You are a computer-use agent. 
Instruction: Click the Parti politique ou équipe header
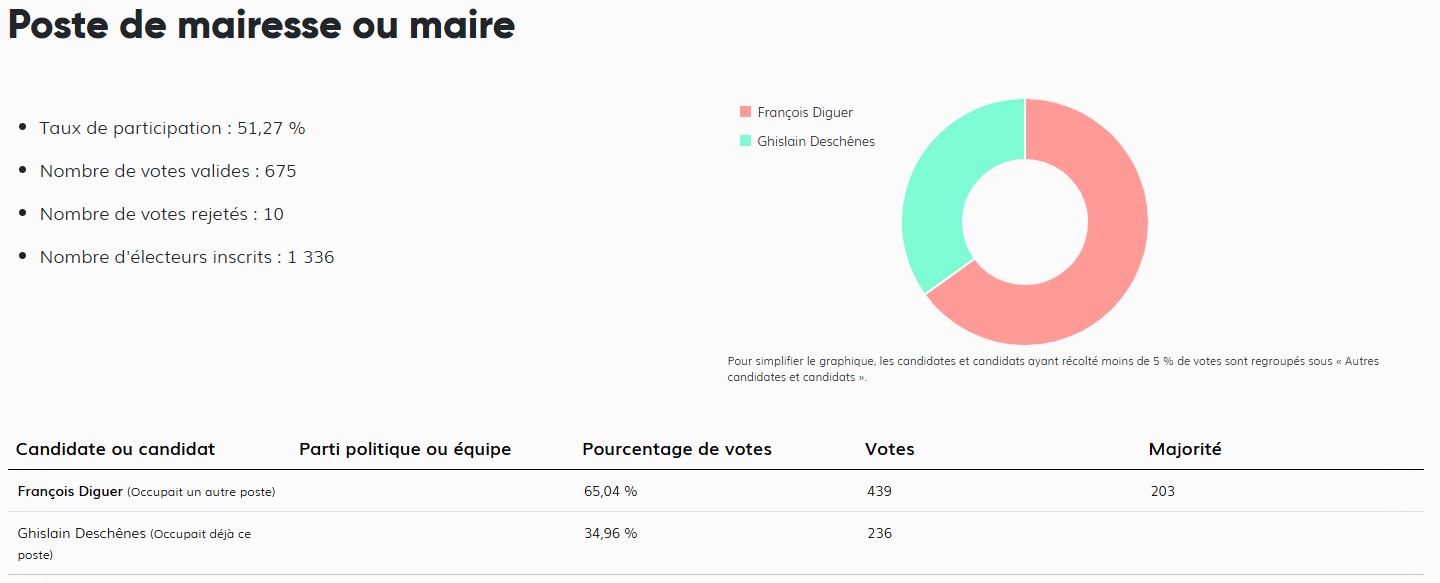click(405, 449)
